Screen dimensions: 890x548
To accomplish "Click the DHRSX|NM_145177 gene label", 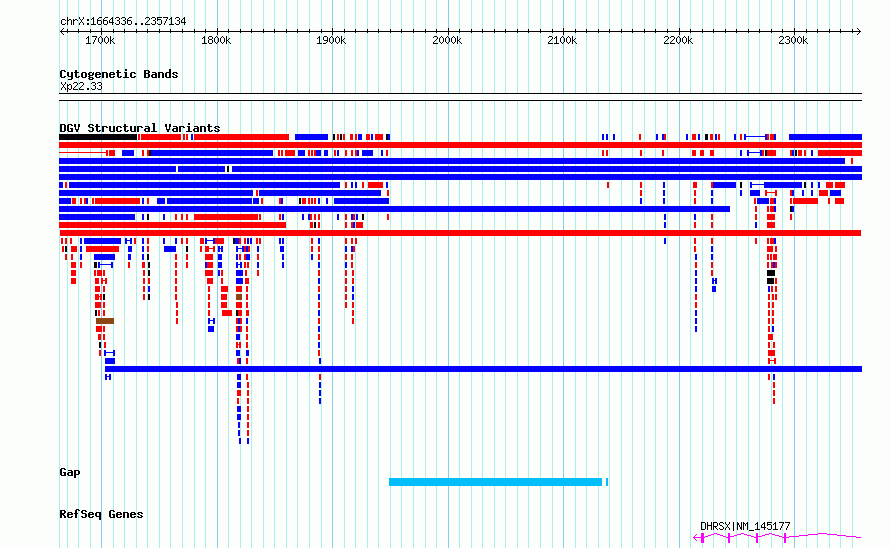I will pyautogui.click(x=745, y=526).
